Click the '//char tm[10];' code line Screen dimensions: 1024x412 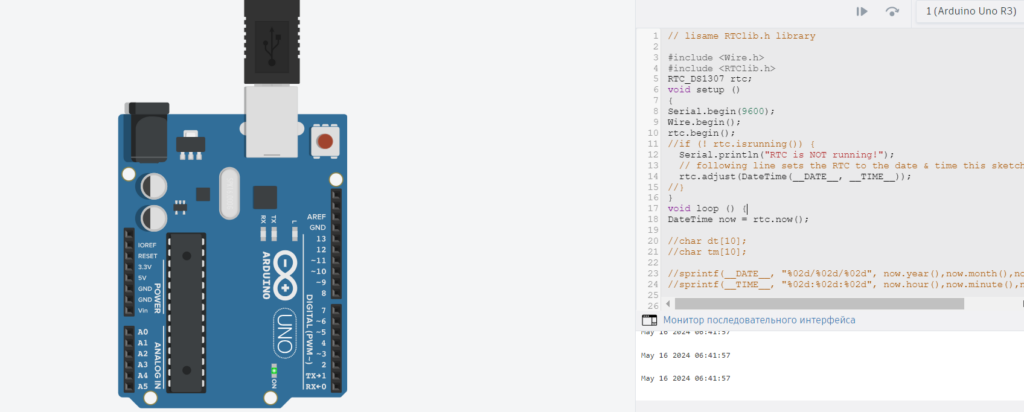707,252
